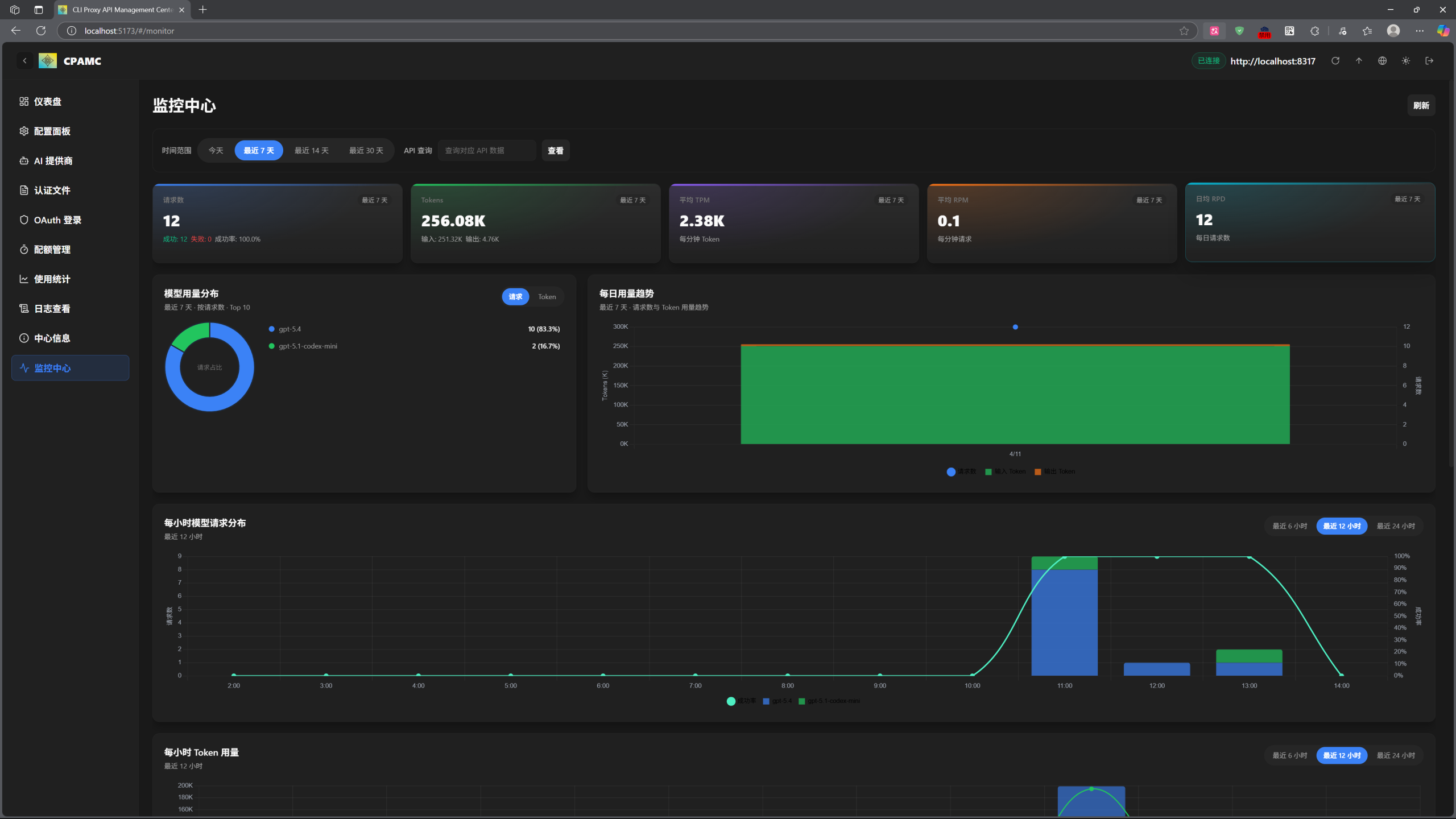Select the 今天 time range
The height and width of the screenshot is (819, 1456).
216,151
